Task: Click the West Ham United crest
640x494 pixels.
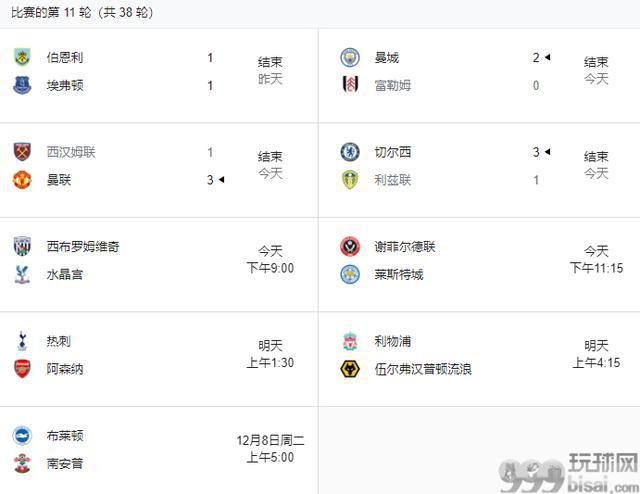Action: point(22,152)
